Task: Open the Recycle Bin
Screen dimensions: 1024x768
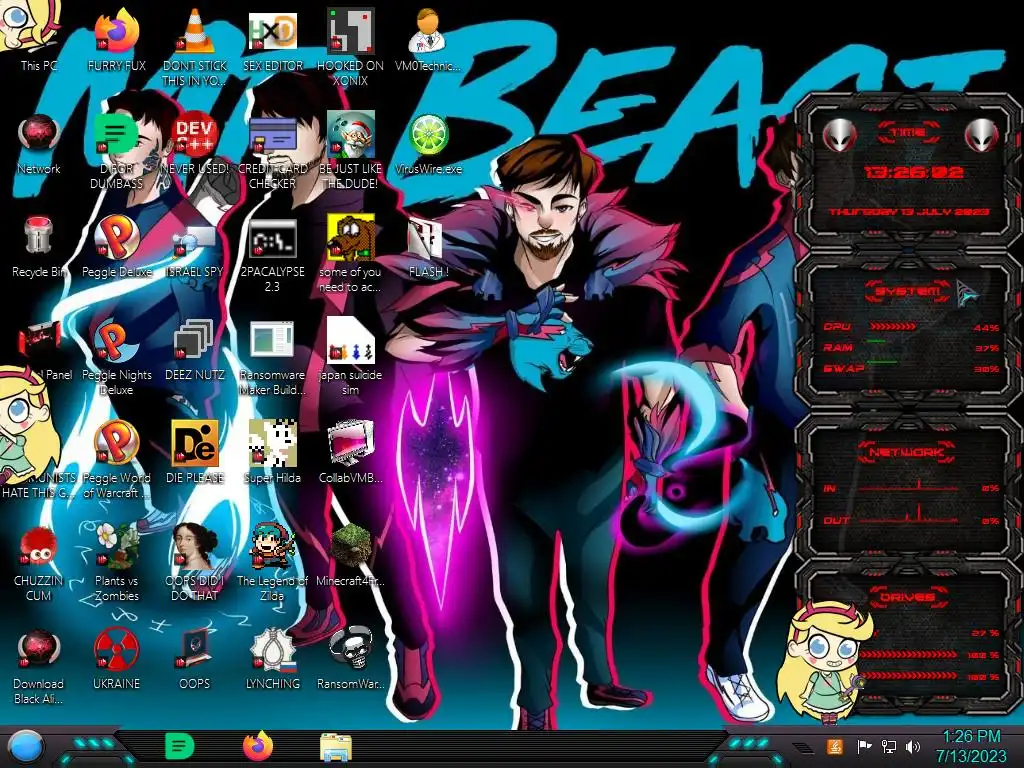Action: 39,247
